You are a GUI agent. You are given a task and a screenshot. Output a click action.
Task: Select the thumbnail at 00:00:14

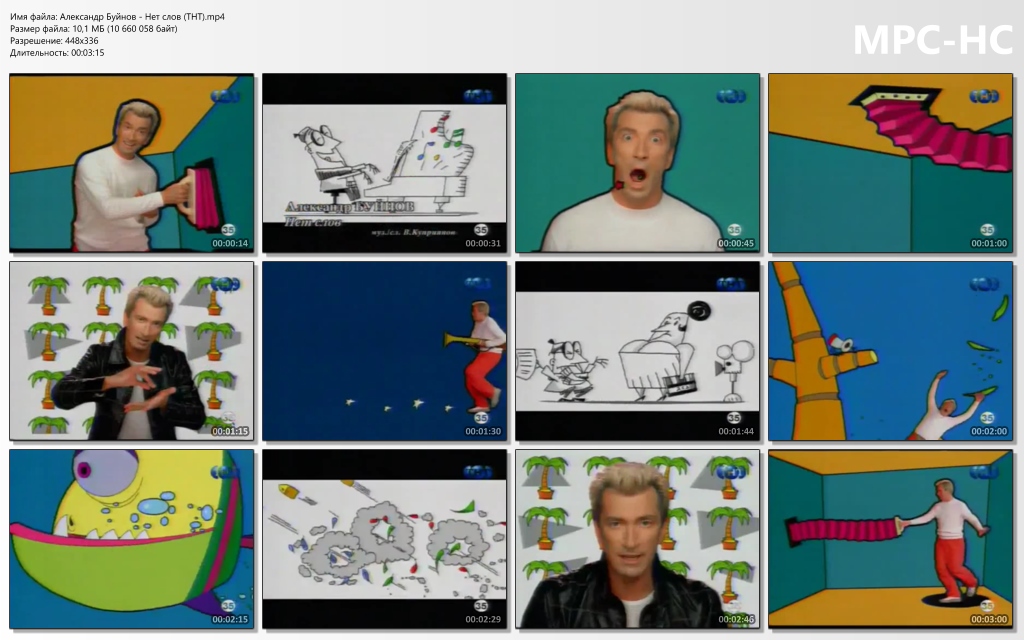131,163
